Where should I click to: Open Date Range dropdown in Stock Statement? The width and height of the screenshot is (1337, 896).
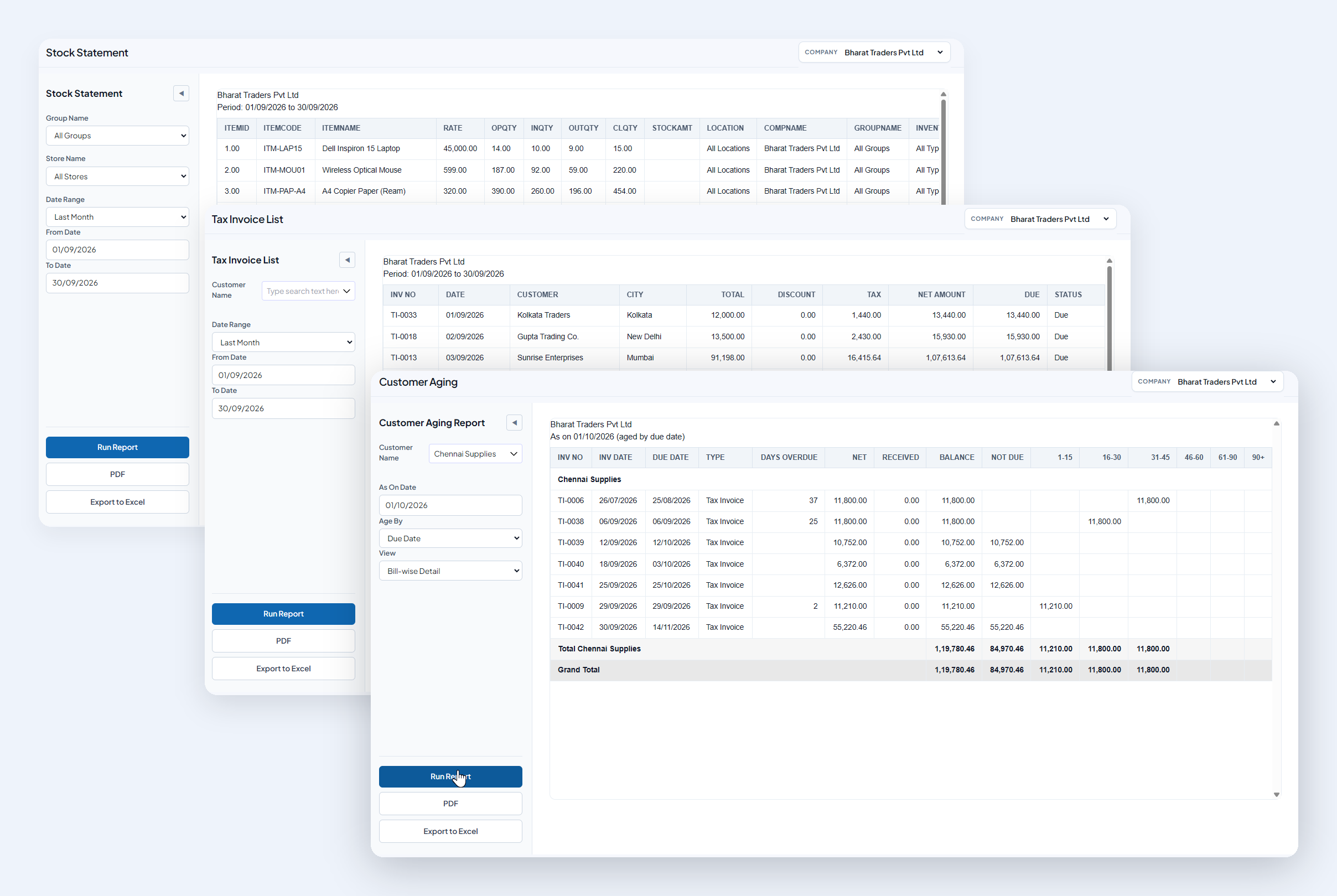click(x=117, y=217)
